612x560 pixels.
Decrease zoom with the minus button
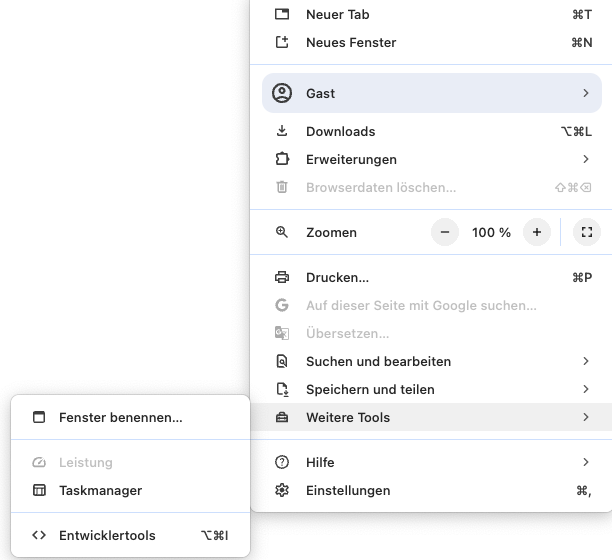[x=445, y=232]
